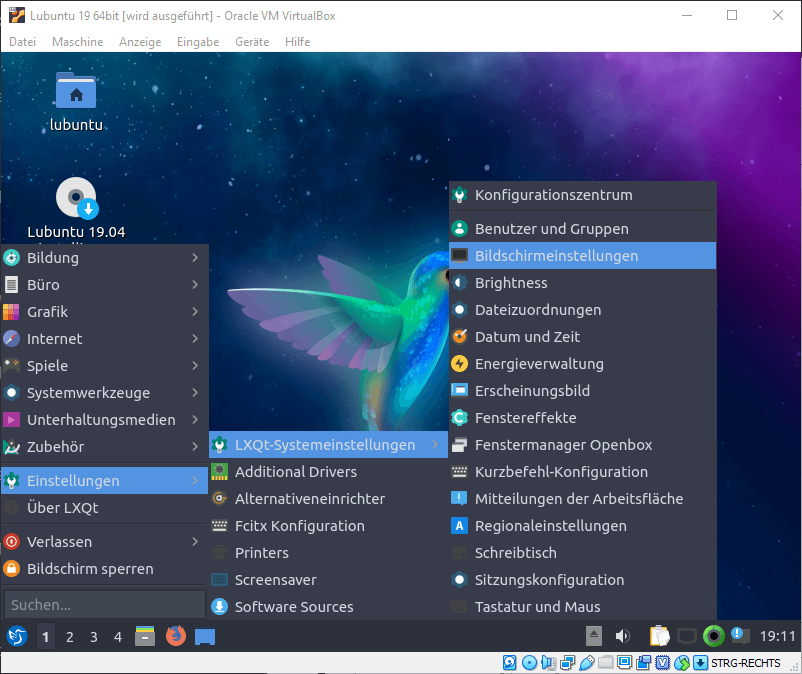Expand the Unterhaltungsmedien submenu arrow
This screenshot has width=802, height=674.
point(195,419)
